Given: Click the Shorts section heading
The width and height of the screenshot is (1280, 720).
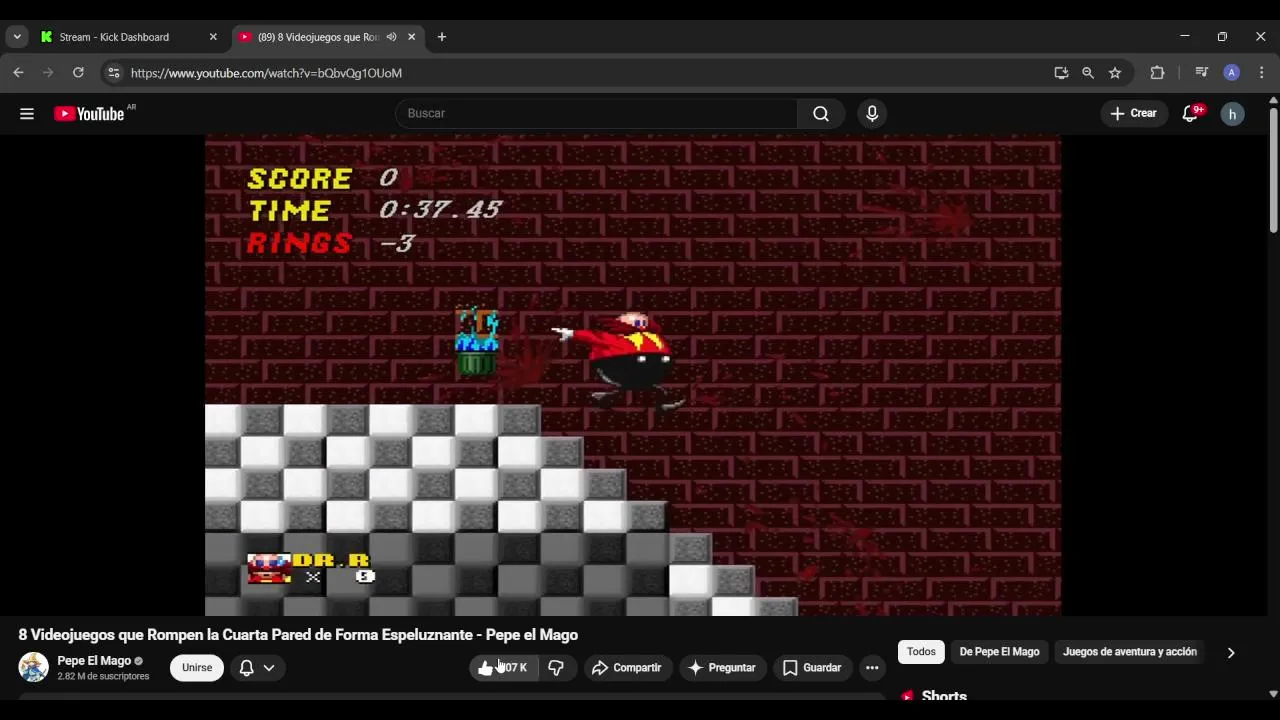Looking at the screenshot, I should point(943,695).
